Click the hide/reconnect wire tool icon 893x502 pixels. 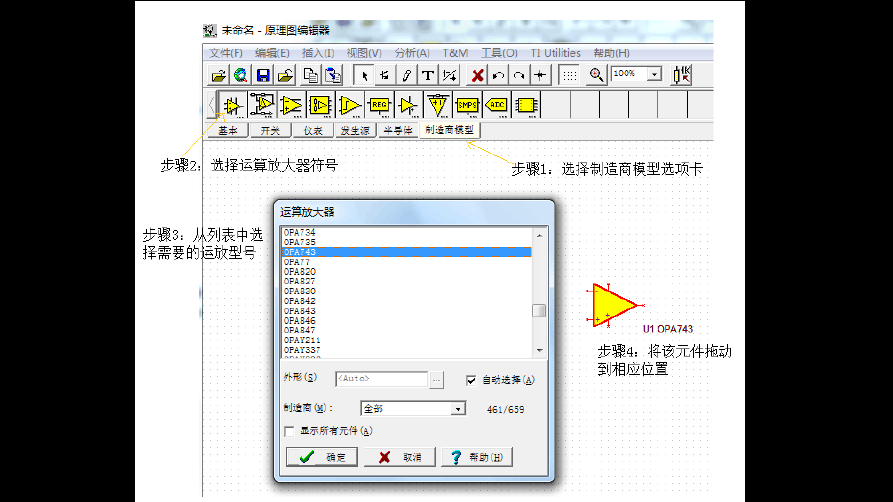(449, 75)
